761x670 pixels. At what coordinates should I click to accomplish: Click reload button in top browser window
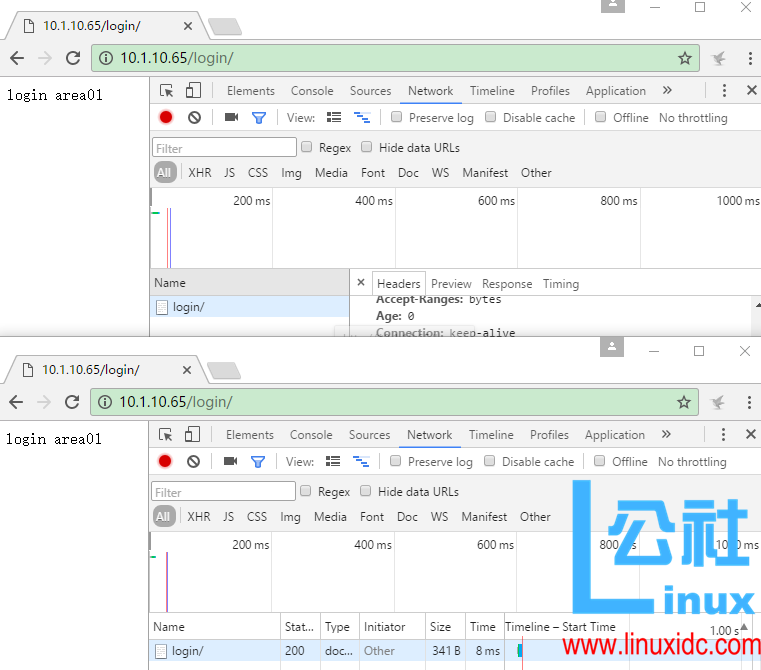pos(73,58)
